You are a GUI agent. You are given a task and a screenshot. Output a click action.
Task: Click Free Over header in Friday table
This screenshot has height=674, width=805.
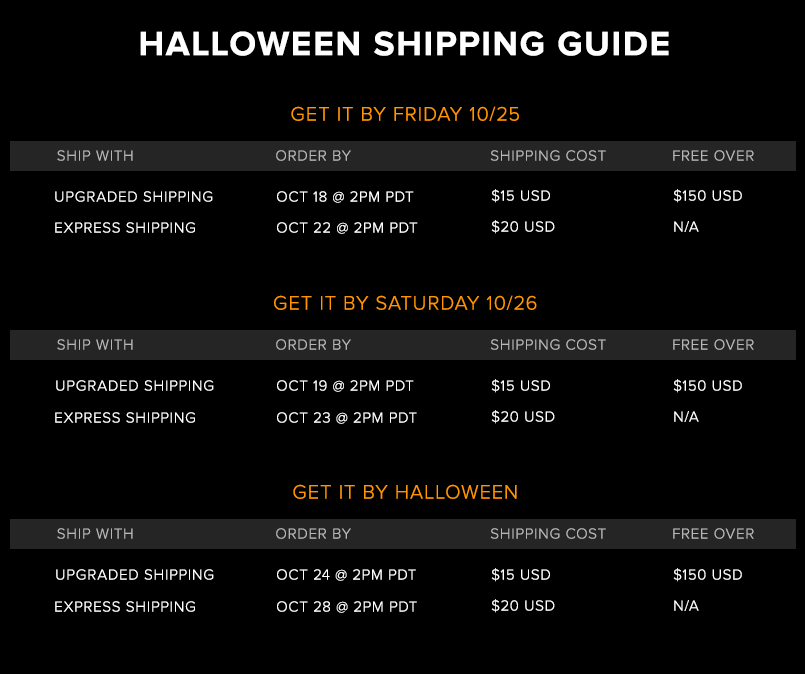[713, 156]
